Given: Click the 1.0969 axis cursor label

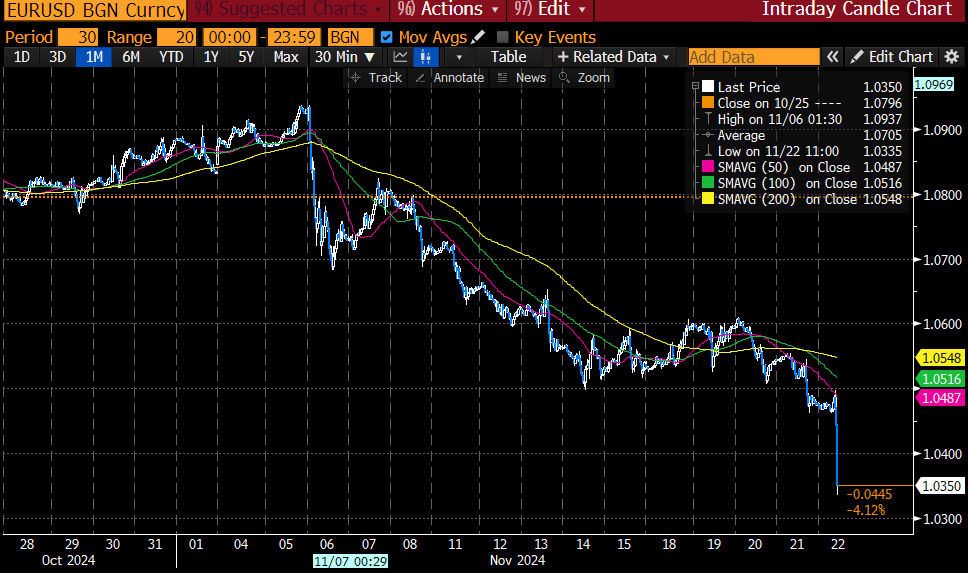Looking at the screenshot, I should click(x=934, y=85).
